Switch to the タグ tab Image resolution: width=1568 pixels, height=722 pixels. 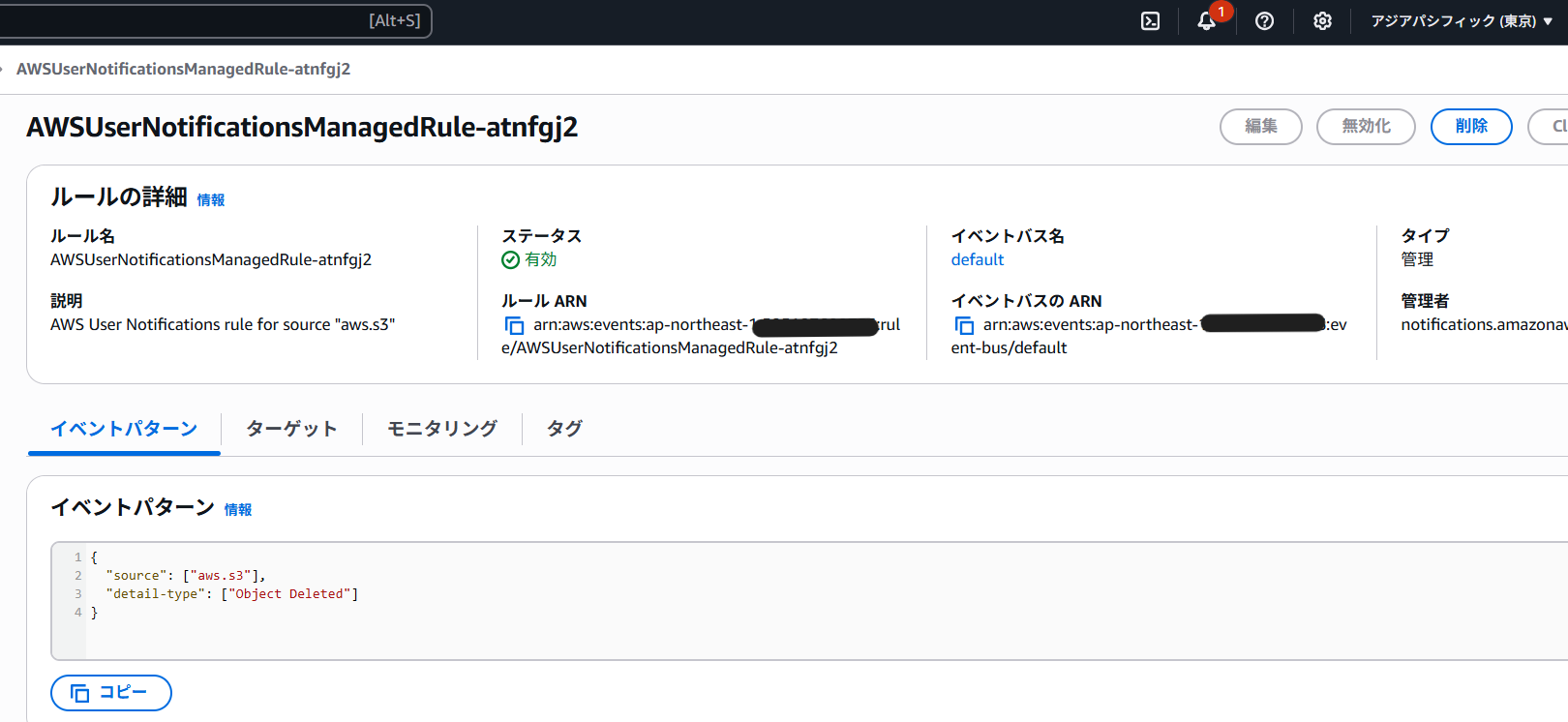564,429
